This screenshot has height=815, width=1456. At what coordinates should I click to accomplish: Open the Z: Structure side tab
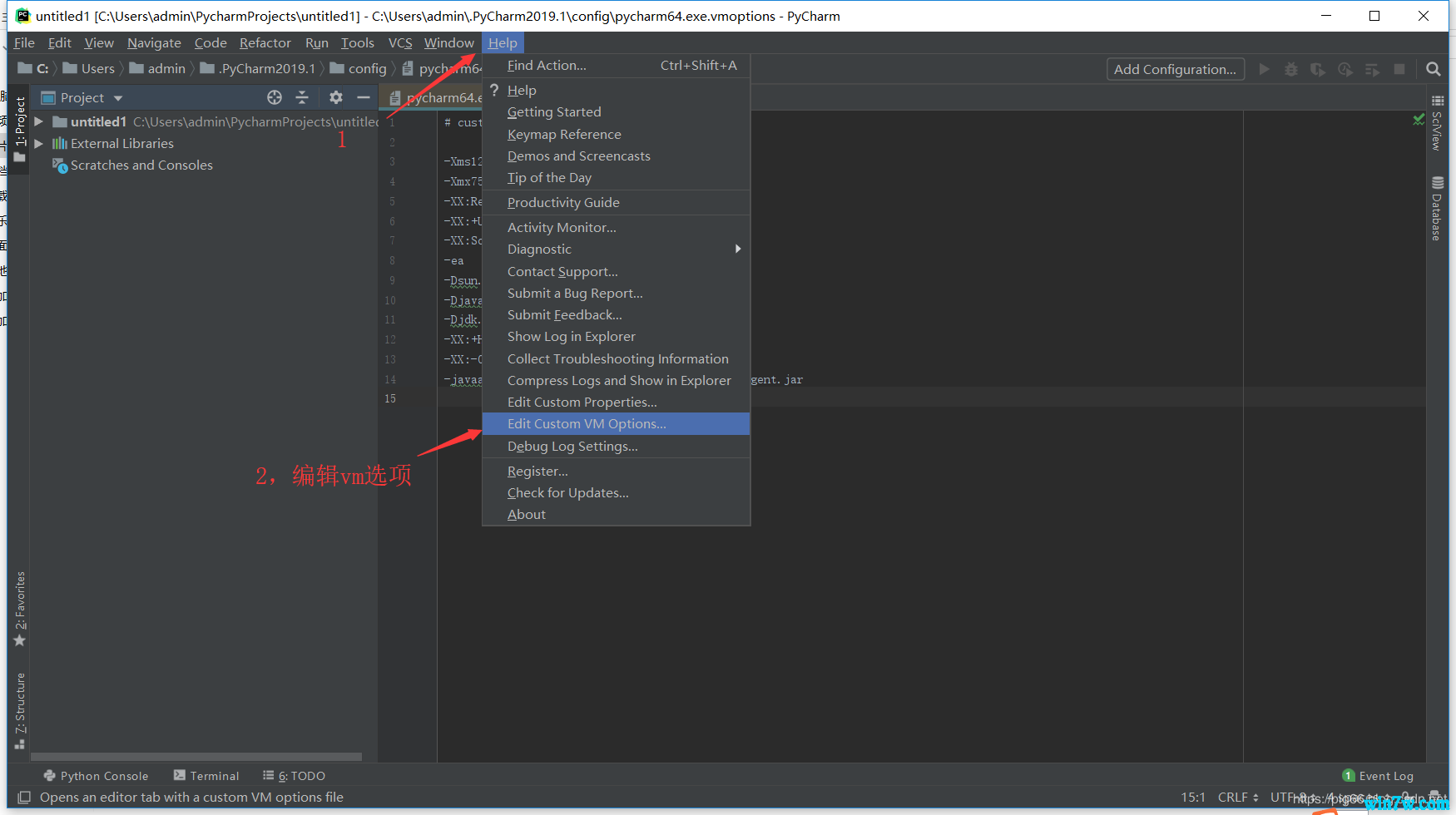pos(20,711)
